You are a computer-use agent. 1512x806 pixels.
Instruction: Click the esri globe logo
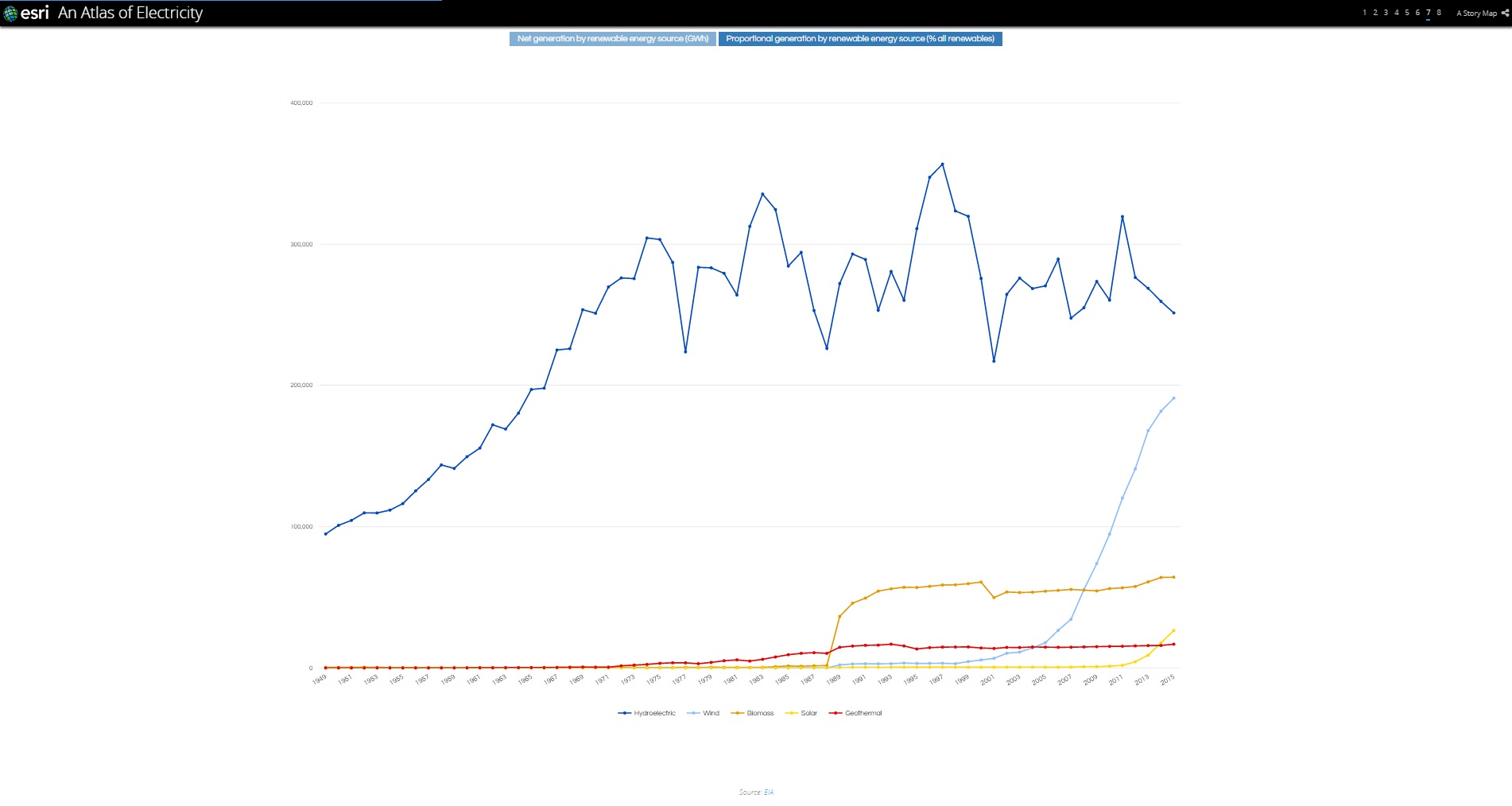(11, 14)
